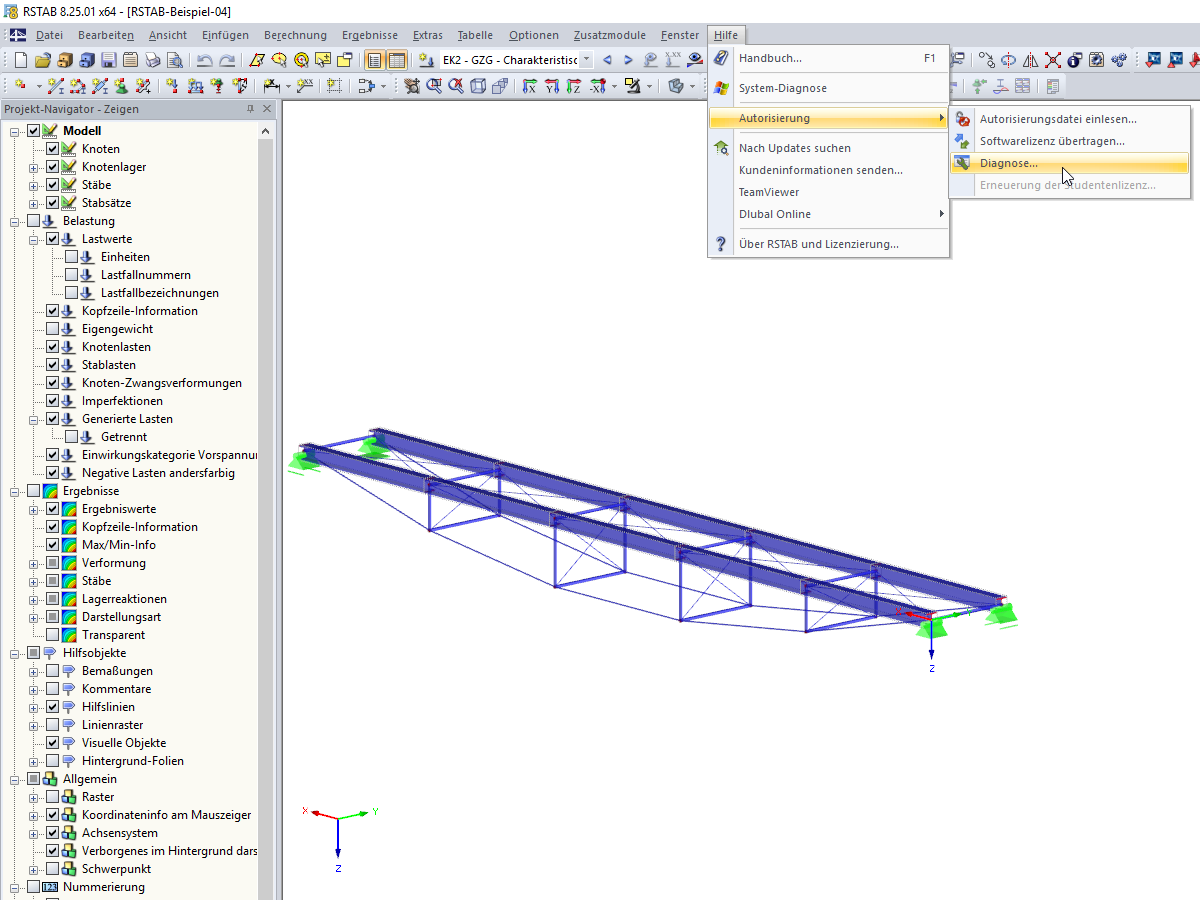Viewport: 1200px width, 900px height.
Task: Toggle the Table display toolbar icon
Action: (397, 60)
